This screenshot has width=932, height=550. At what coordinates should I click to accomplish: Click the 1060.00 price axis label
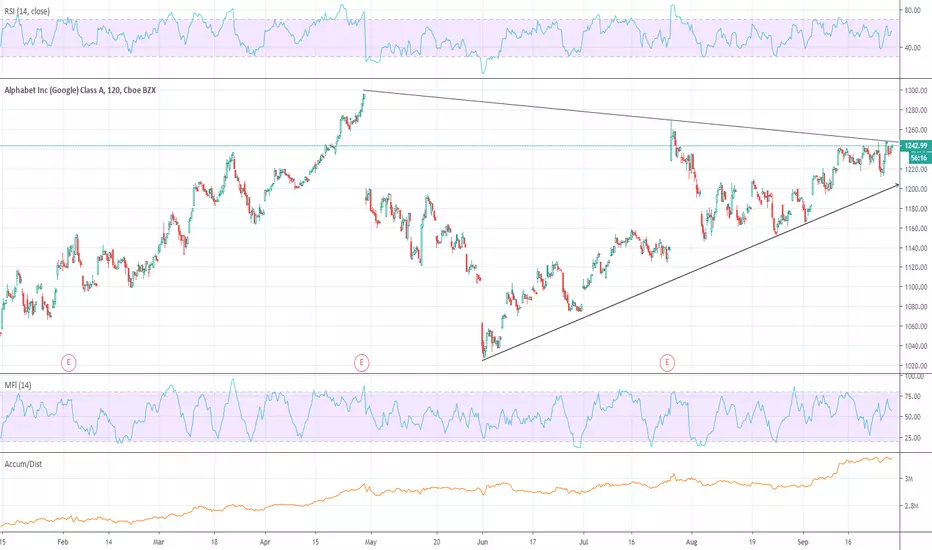pyautogui.click(x=916, y=326)
